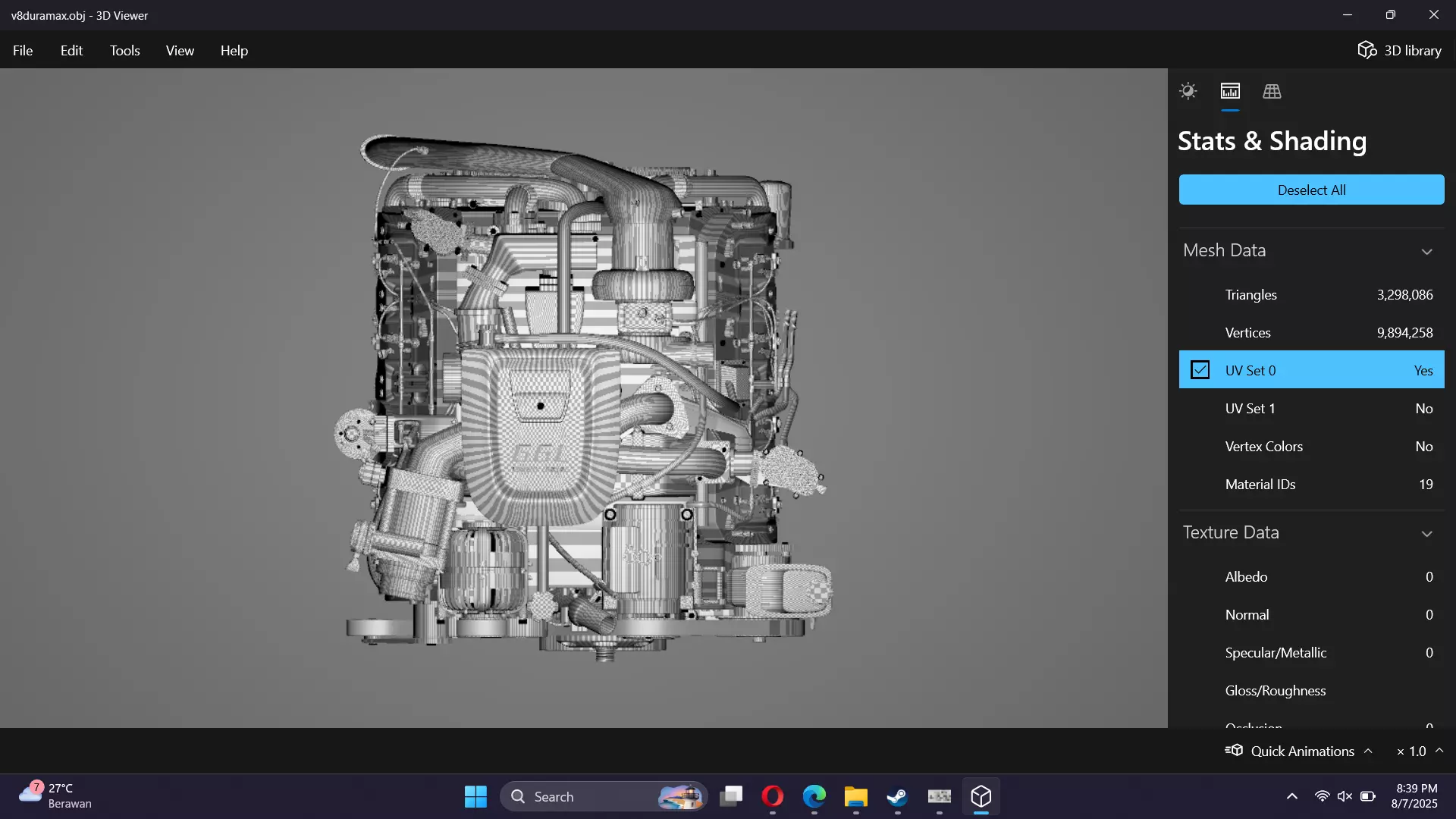Launch Opera browser from the taskbar
The image size is (1456, 819).
[773, 796]
